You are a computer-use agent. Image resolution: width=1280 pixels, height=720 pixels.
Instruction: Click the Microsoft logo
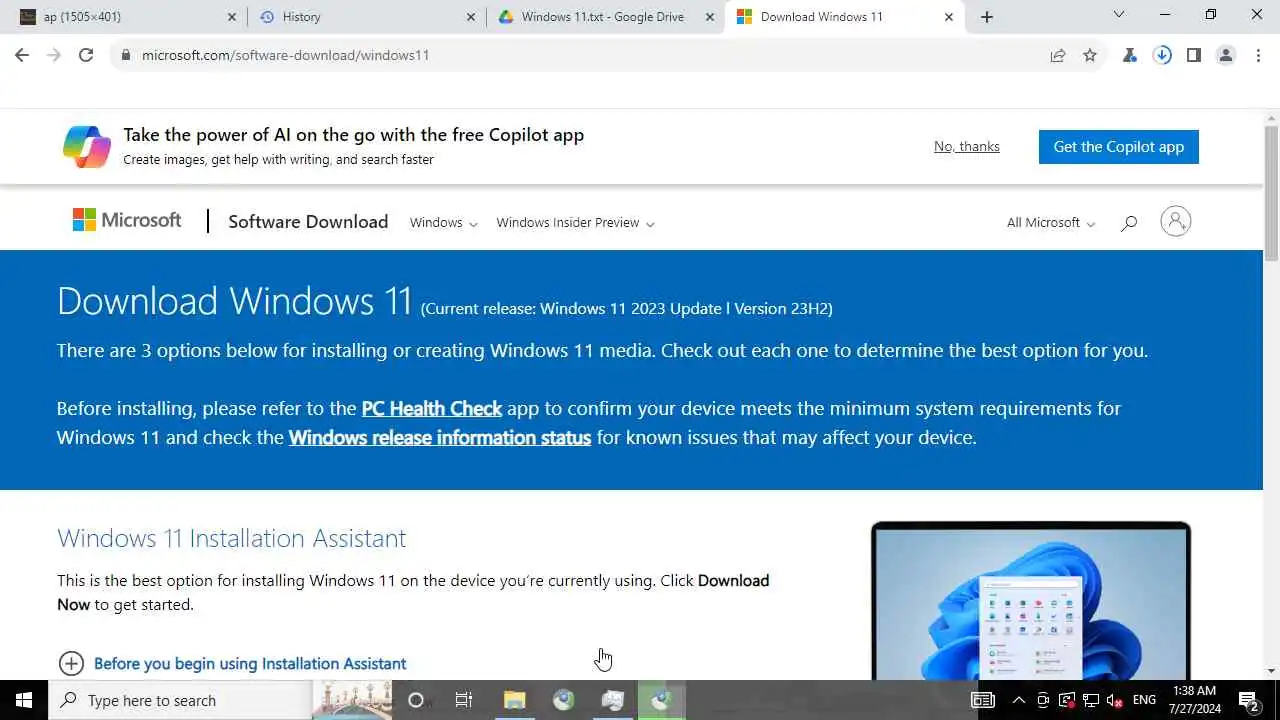[127, 220]
